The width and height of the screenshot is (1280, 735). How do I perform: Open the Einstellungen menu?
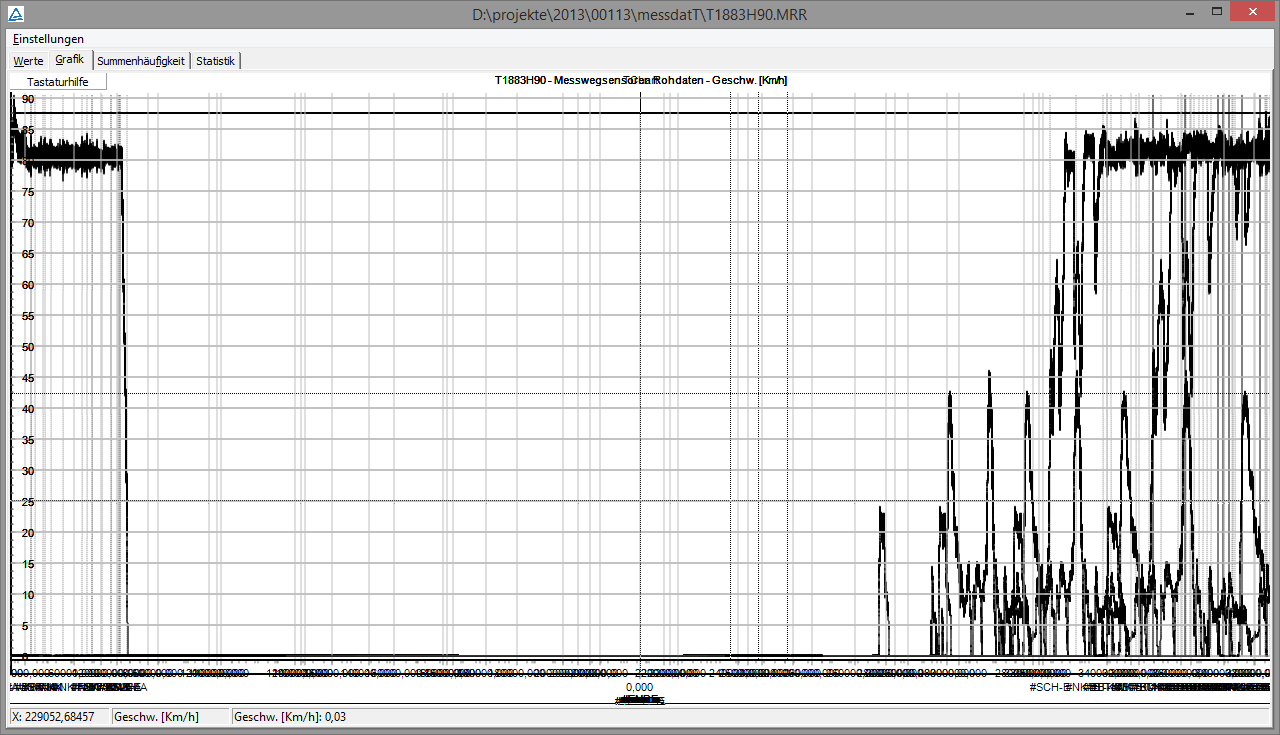pyautogui.click(x=48, y=39)
